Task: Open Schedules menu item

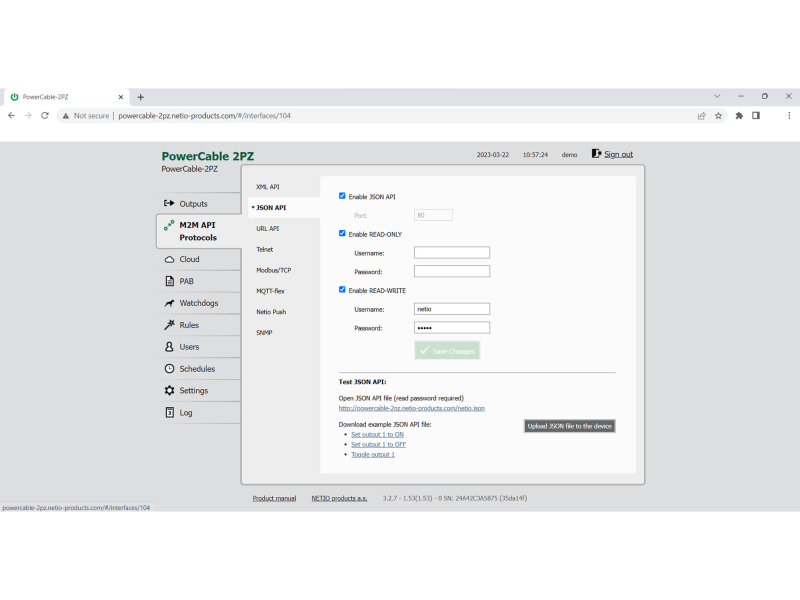Action: tap(199, 368)
